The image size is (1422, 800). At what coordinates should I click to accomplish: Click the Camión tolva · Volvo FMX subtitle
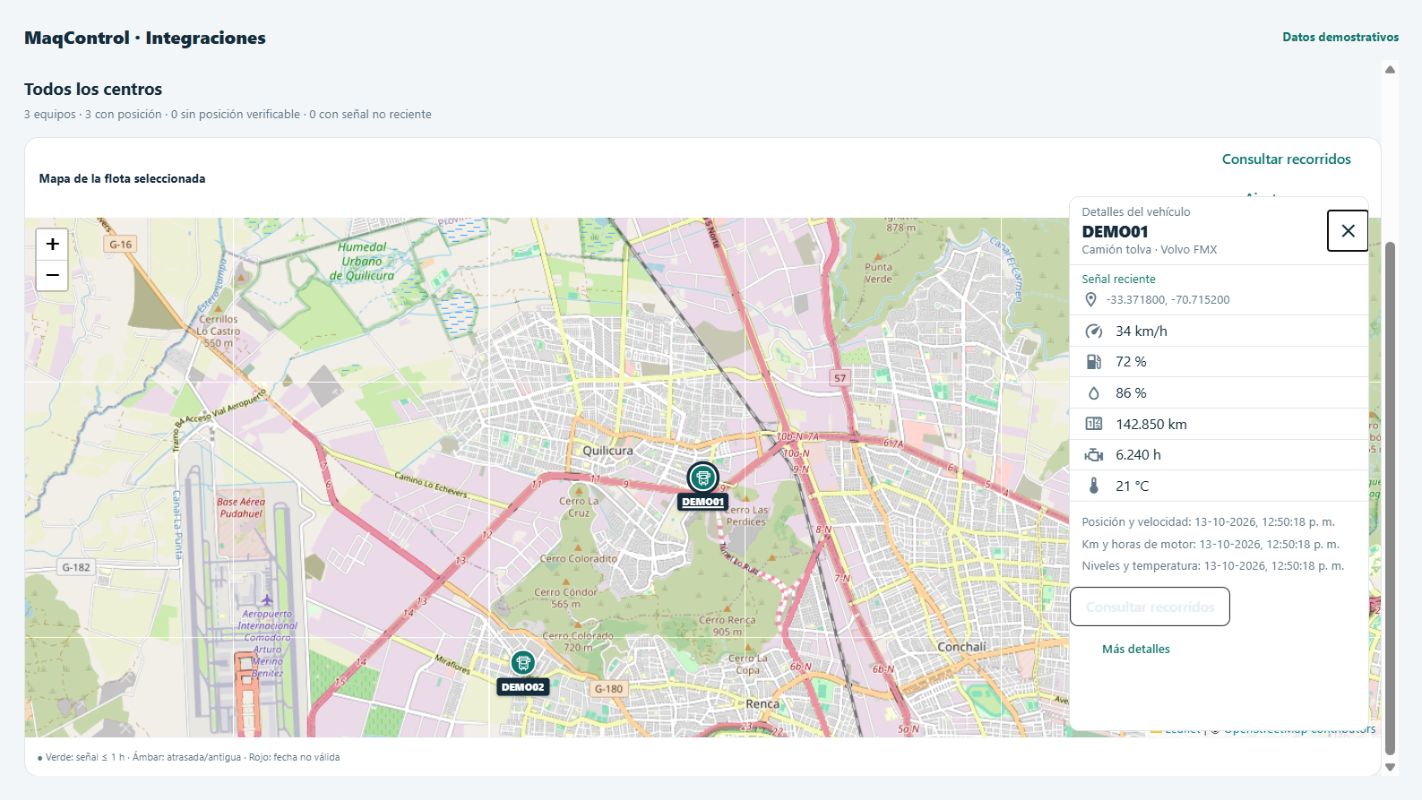1149,250
